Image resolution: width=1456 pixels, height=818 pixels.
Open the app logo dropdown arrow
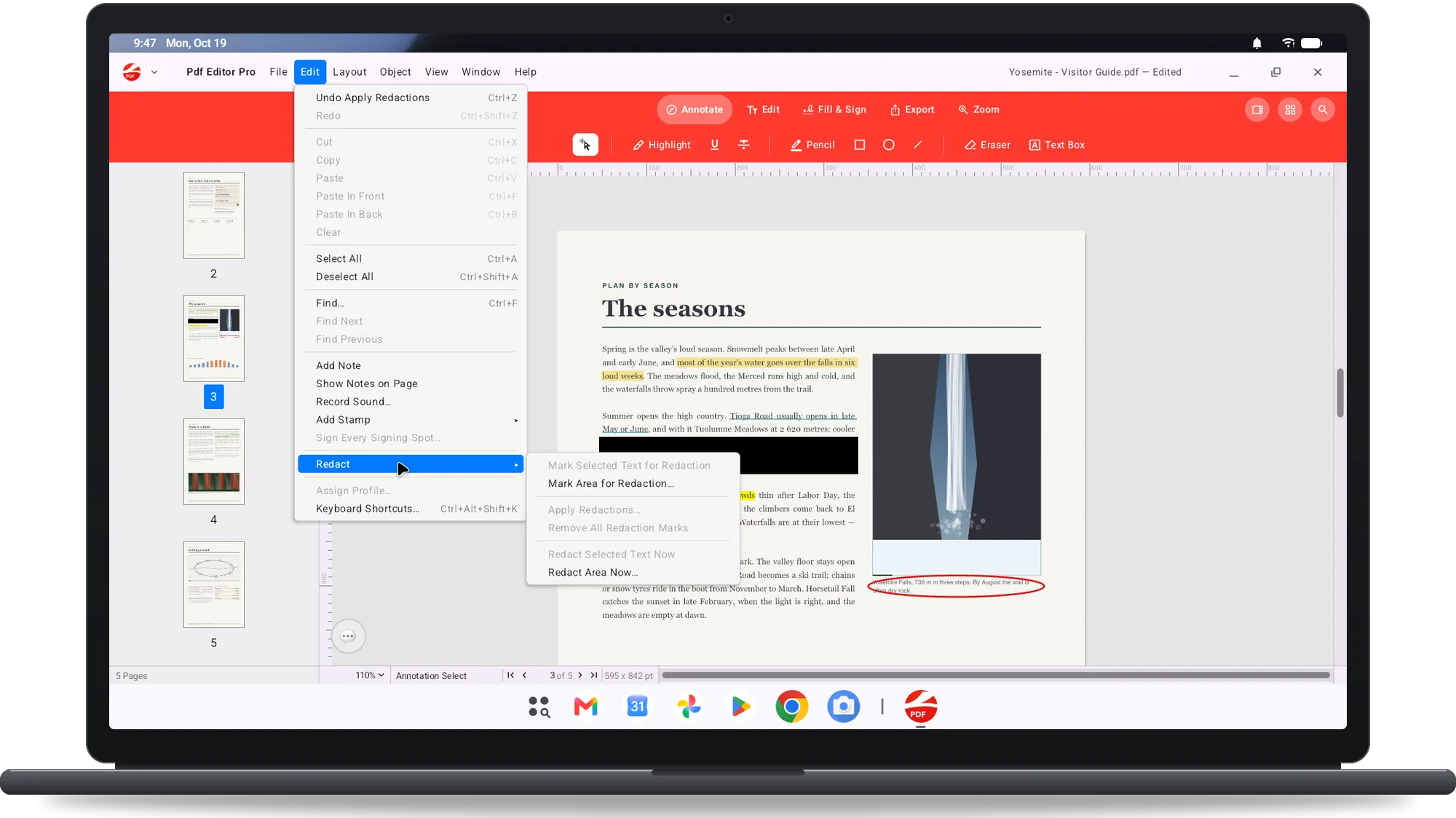(x=154, y=72)
